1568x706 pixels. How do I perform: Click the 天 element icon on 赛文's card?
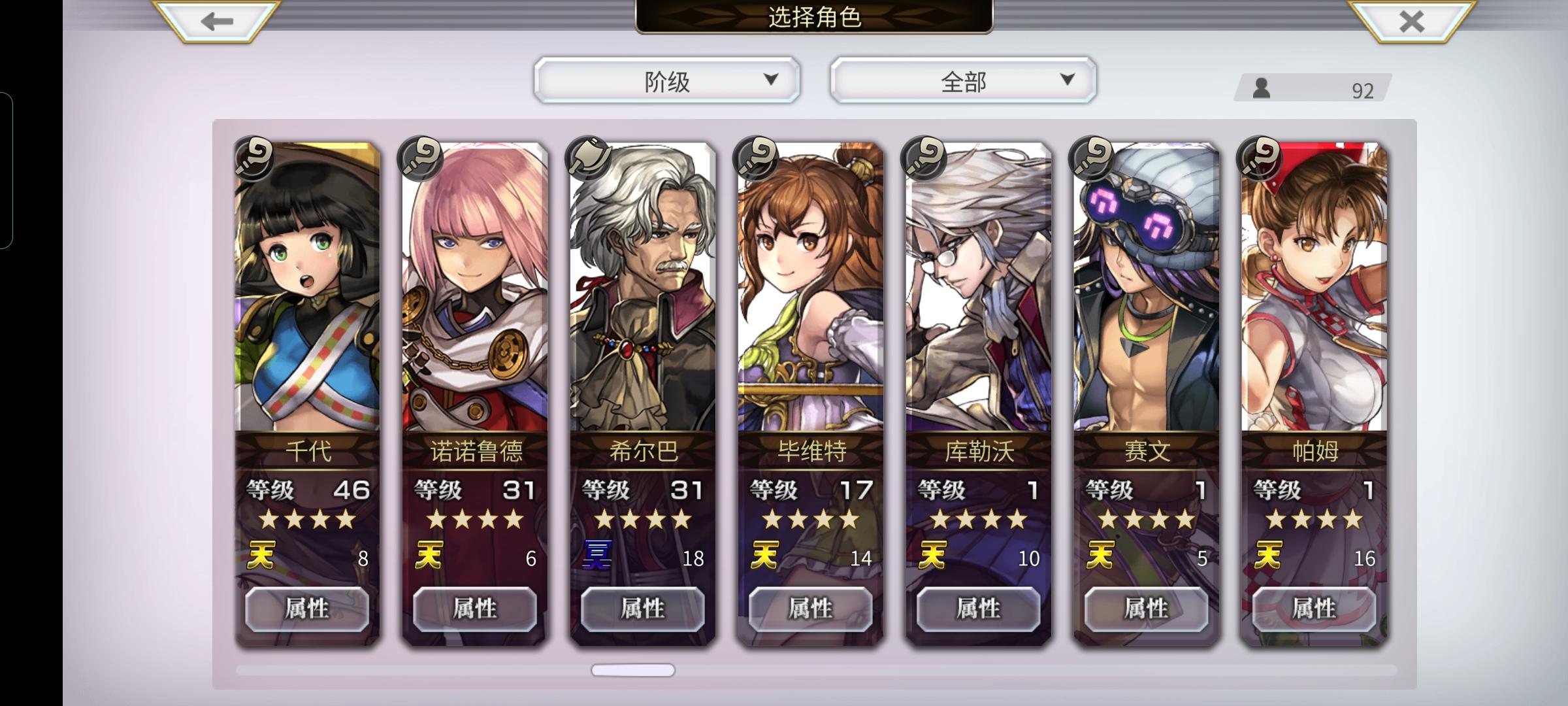1100,556
